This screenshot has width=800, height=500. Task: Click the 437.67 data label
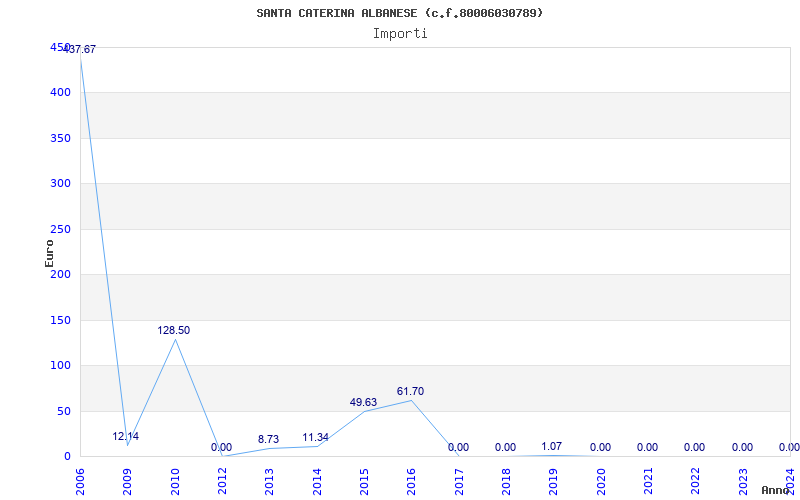point(79,49)
